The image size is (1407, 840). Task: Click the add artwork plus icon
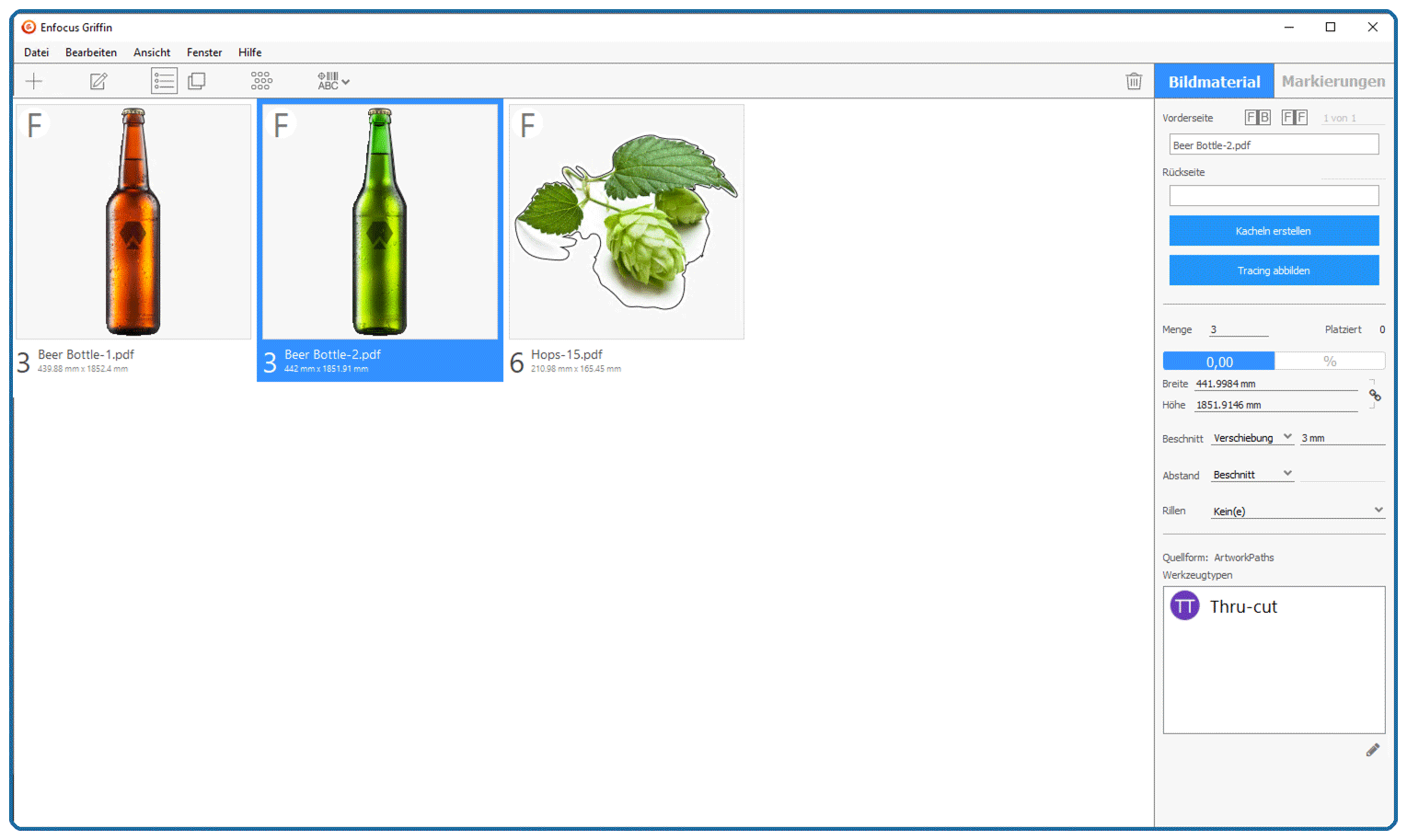(x=33, y=81)
